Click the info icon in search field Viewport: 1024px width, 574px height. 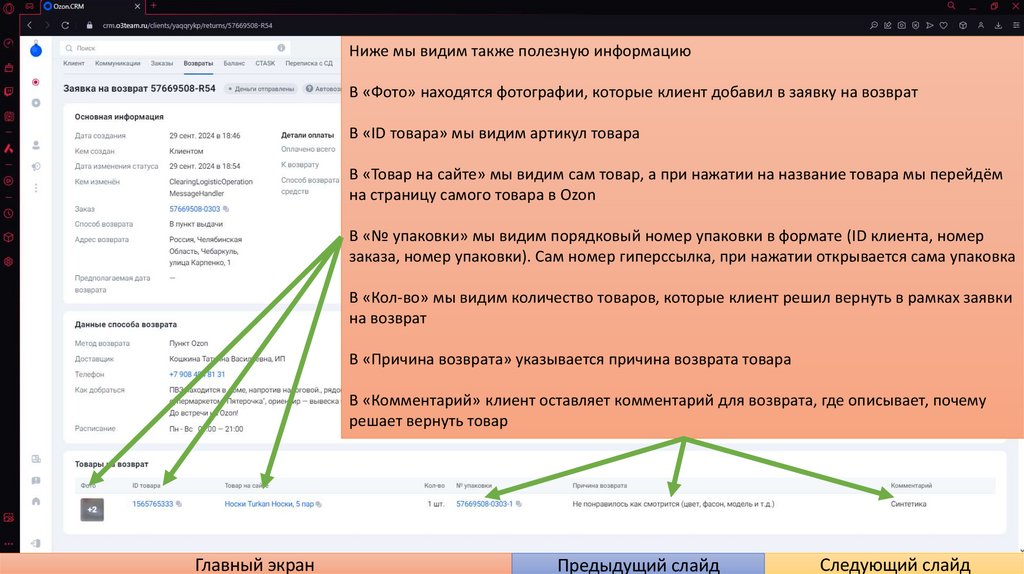tap(281, 48)
